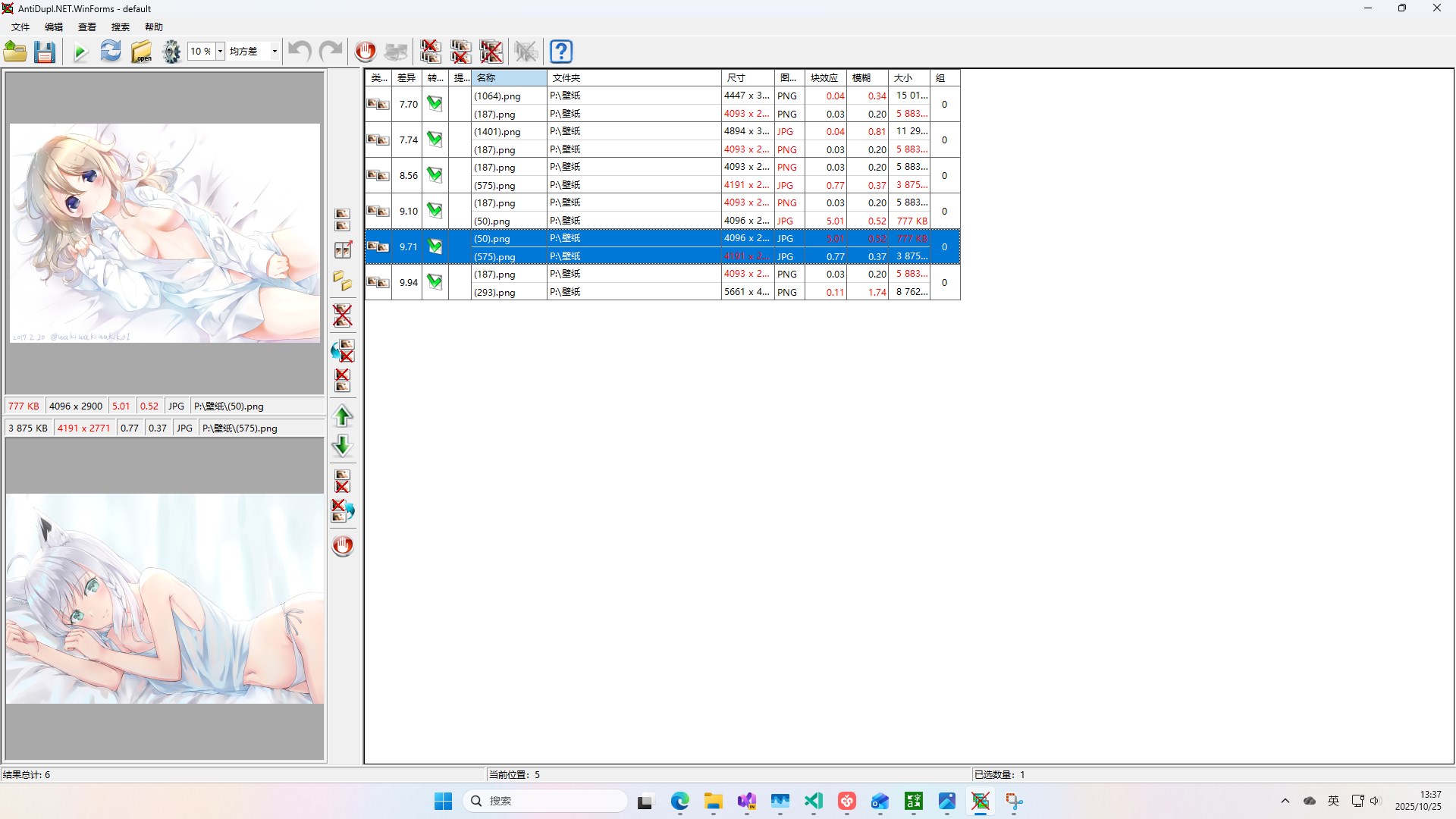Click the green play start search icon
1456x819 pixels.
pyautogui.click(x=80, y=52)
